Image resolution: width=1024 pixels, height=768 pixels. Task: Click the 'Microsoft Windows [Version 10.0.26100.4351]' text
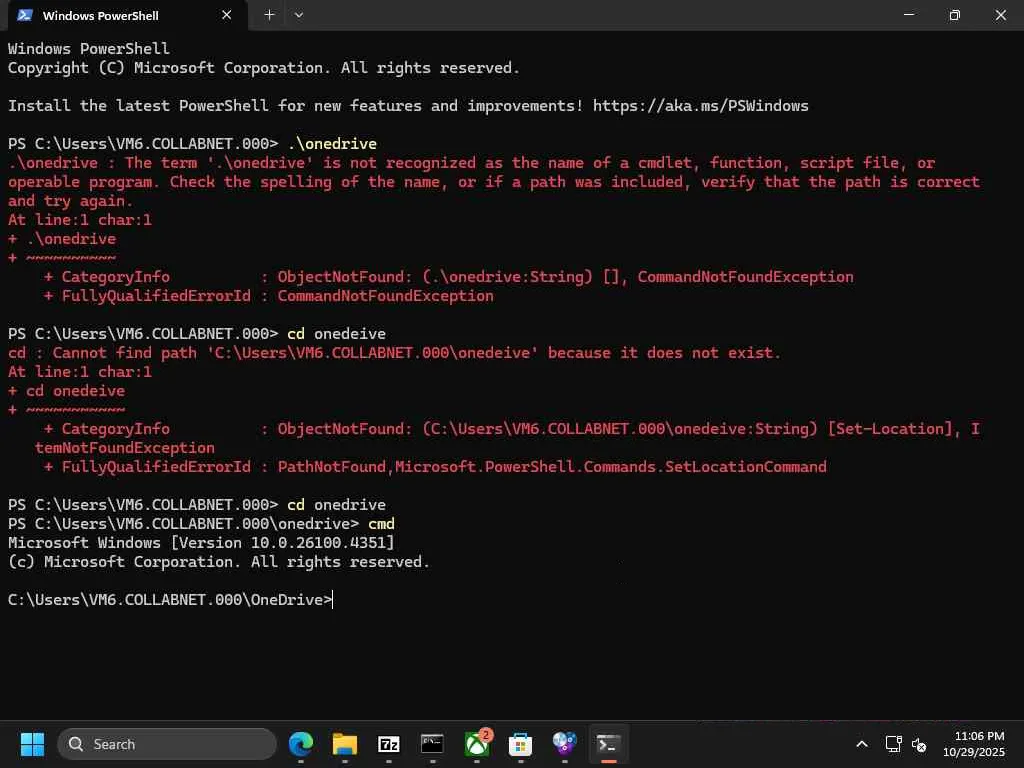[x=201, y=543]
